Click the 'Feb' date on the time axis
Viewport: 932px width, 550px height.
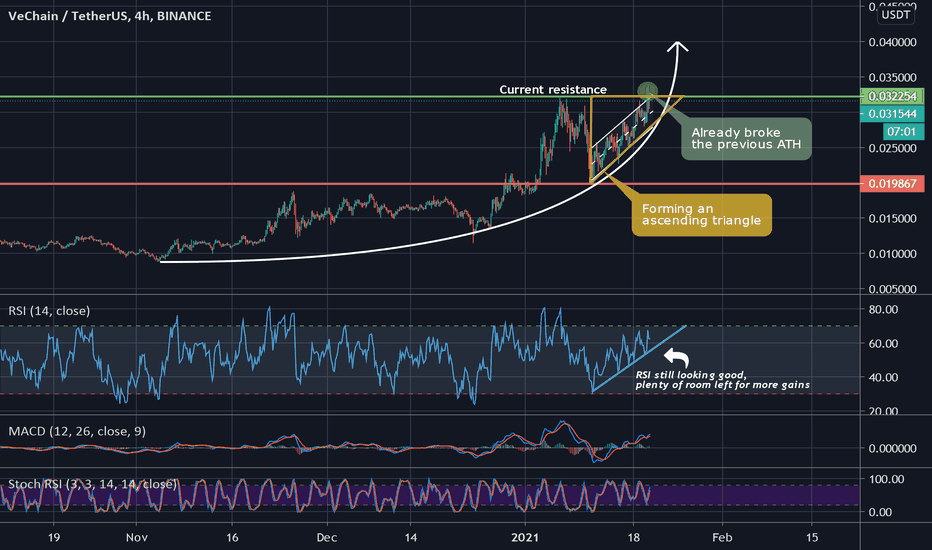click(722, 538)
